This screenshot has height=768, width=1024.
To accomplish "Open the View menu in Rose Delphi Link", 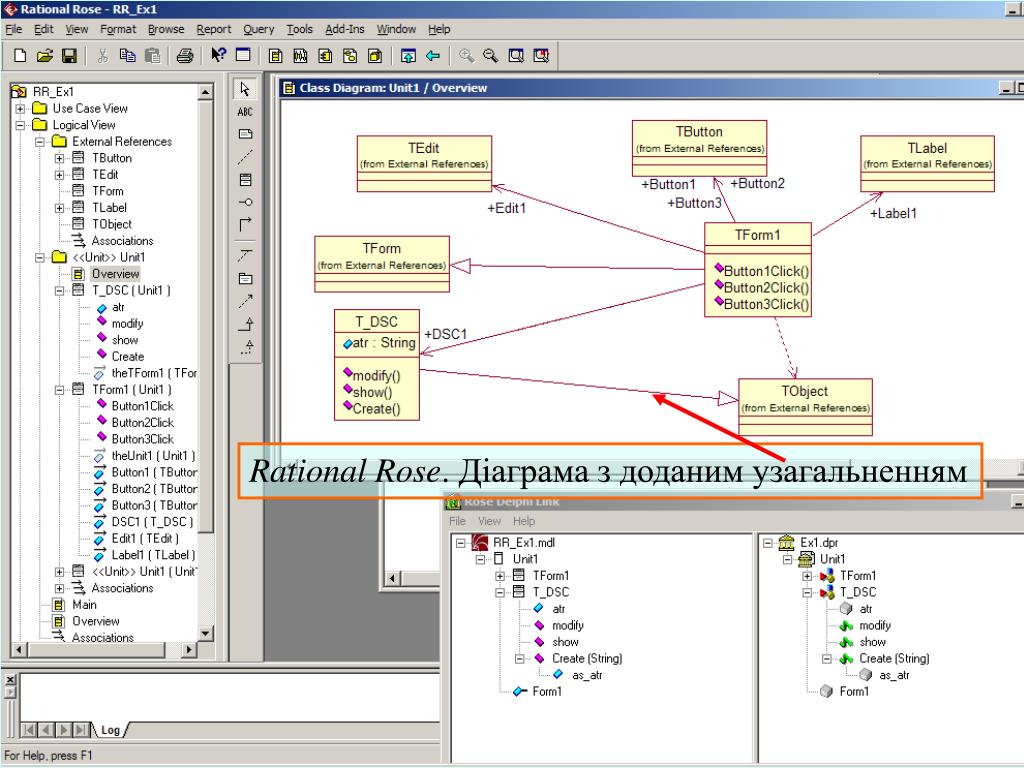I will 489,521.
